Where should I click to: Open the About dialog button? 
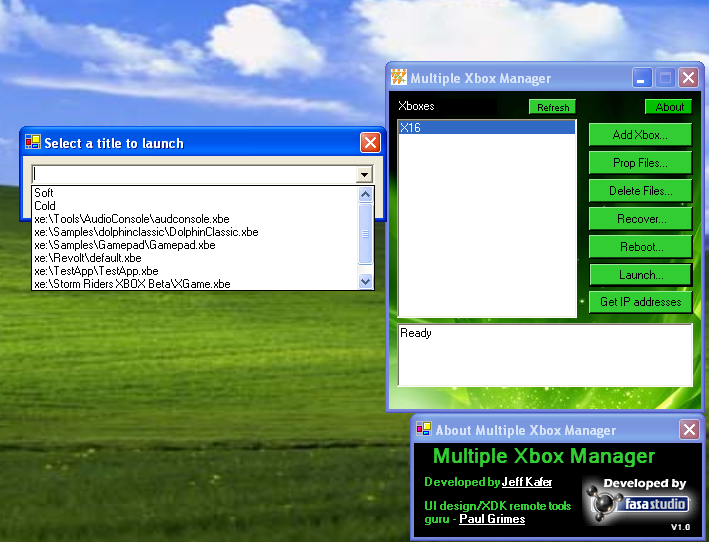click(669, 107)
